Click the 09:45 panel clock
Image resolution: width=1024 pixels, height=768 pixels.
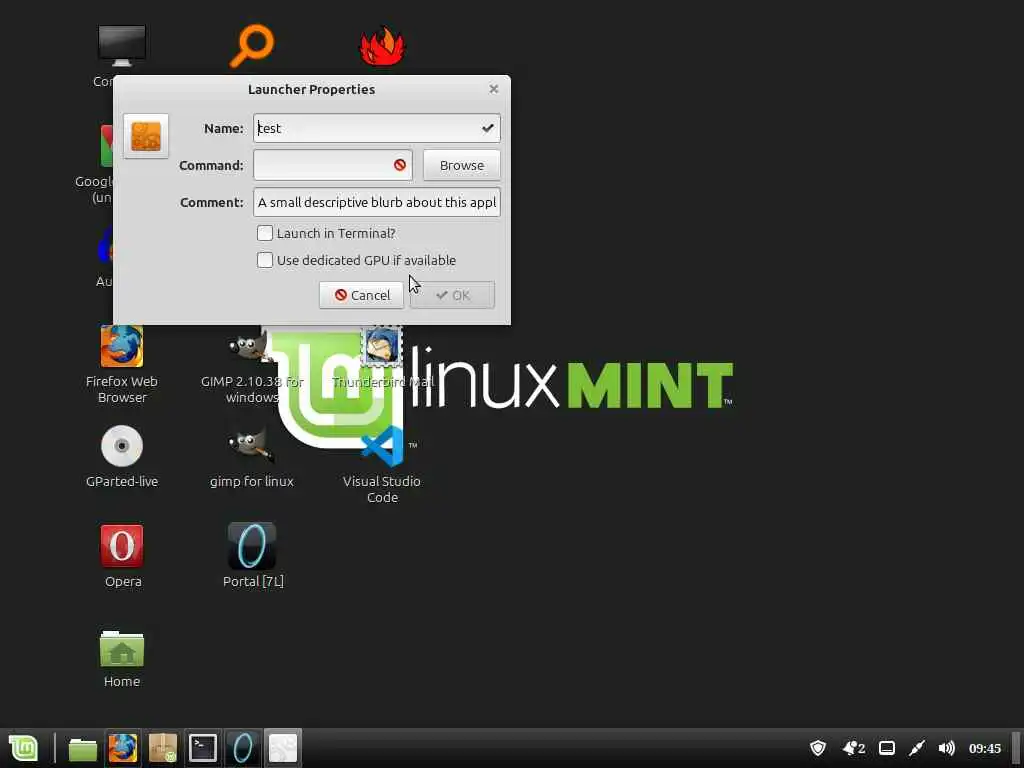click(x=985, y=748)
